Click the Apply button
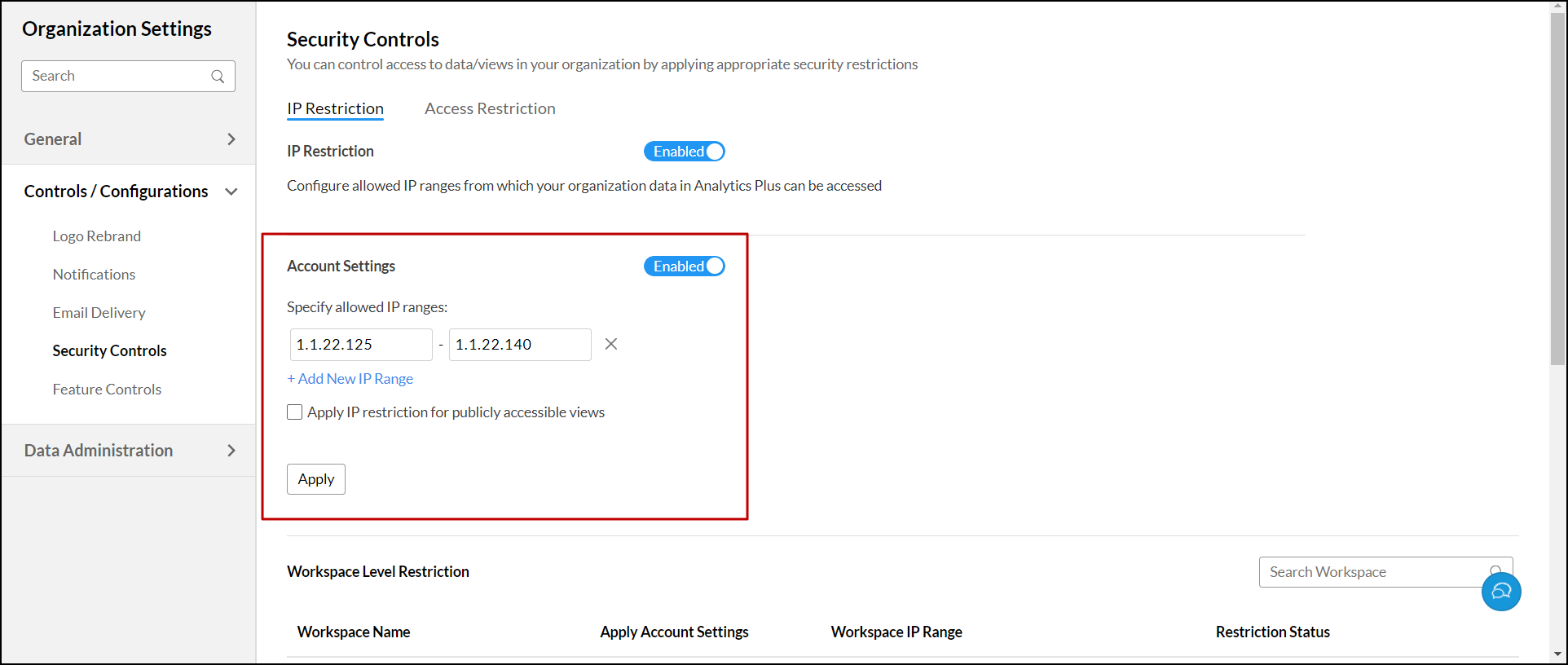This screenshot has width=1568, height=665. pos(316,479)
